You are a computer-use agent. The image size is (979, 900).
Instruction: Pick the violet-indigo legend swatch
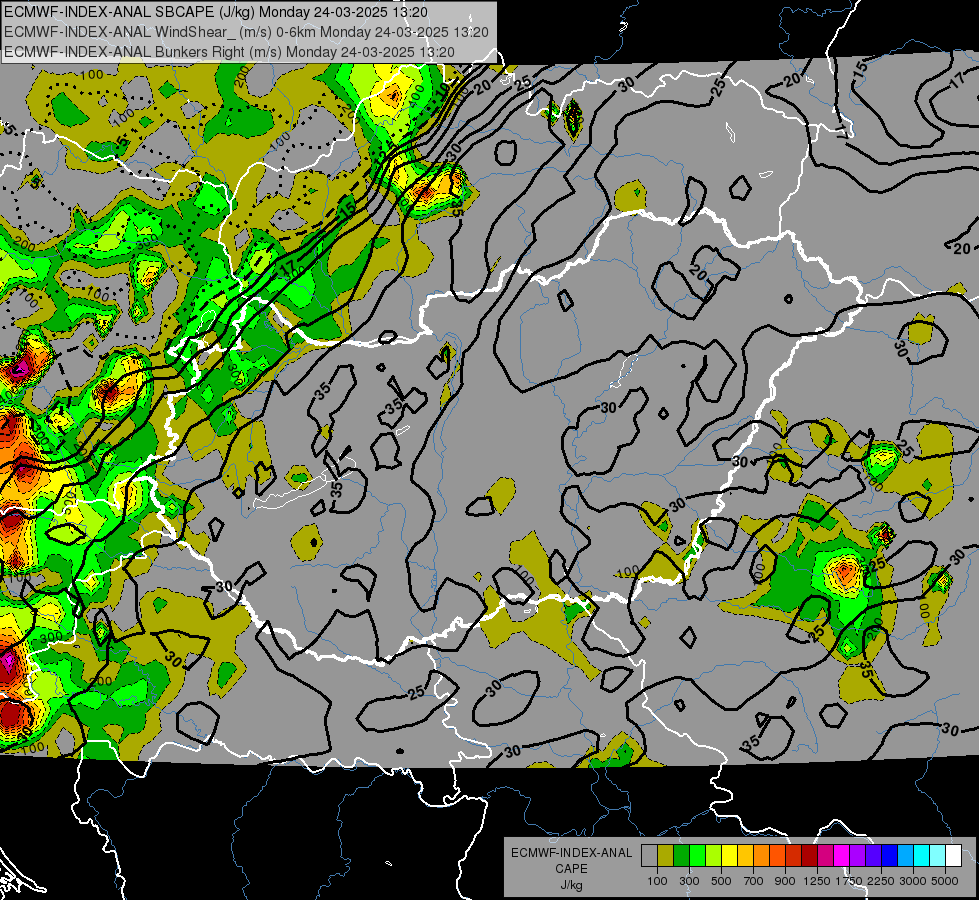(873, 855)
